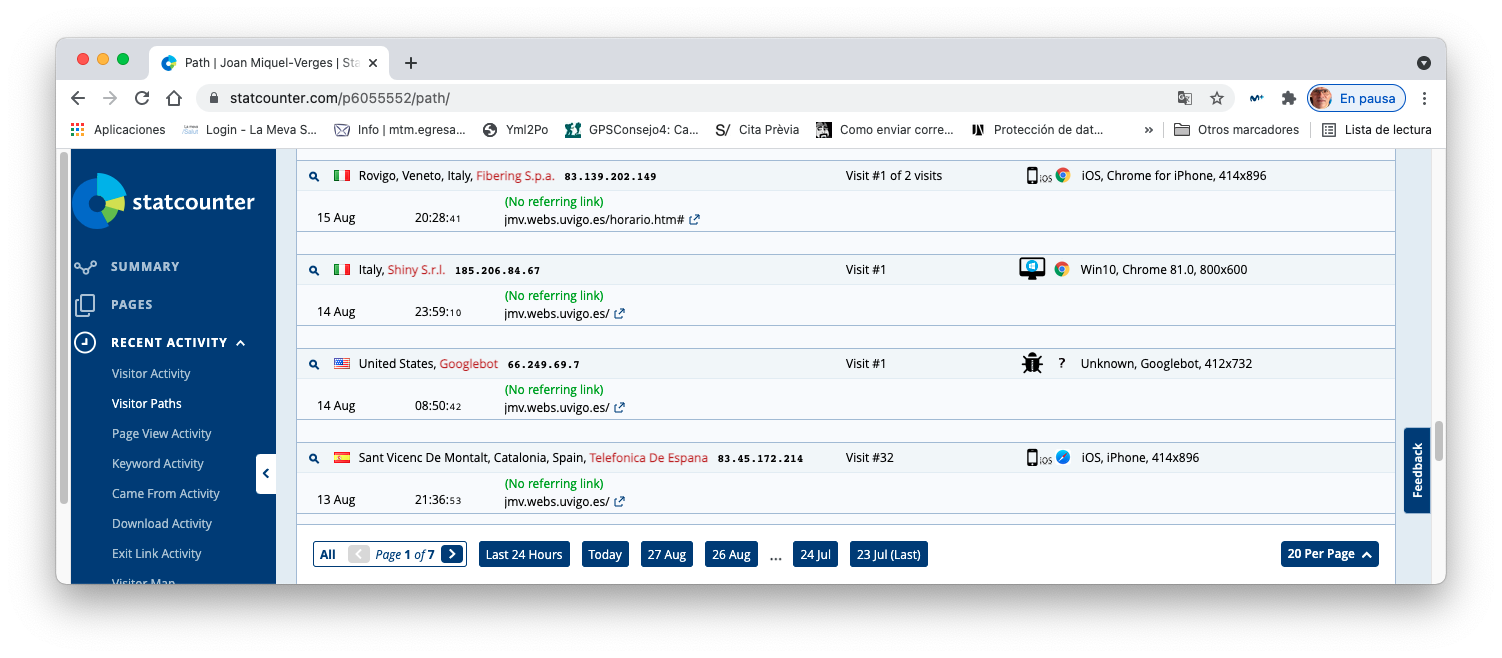The image size is (1502, 658).
Task: Click the All filter label
Action: point(328,554)
